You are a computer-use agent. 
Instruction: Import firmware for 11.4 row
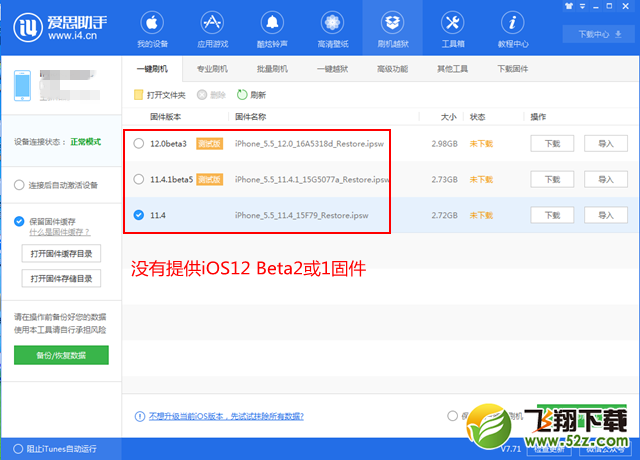click(x=606, y=215)
